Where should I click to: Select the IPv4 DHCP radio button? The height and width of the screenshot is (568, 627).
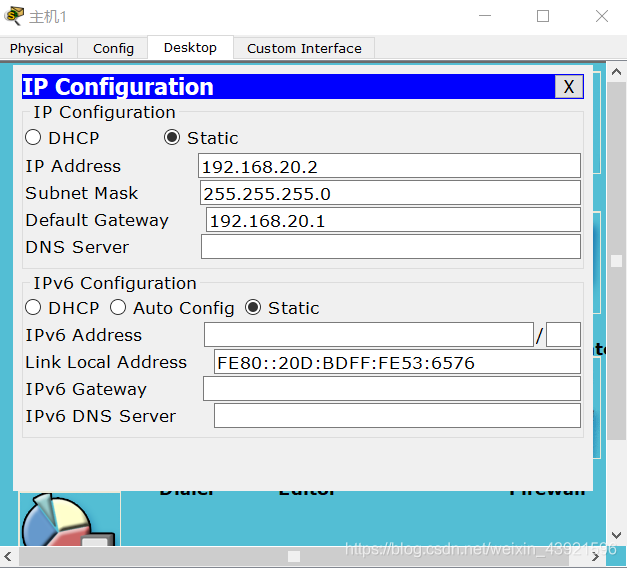pyautogui.click(x=33, y=138)
